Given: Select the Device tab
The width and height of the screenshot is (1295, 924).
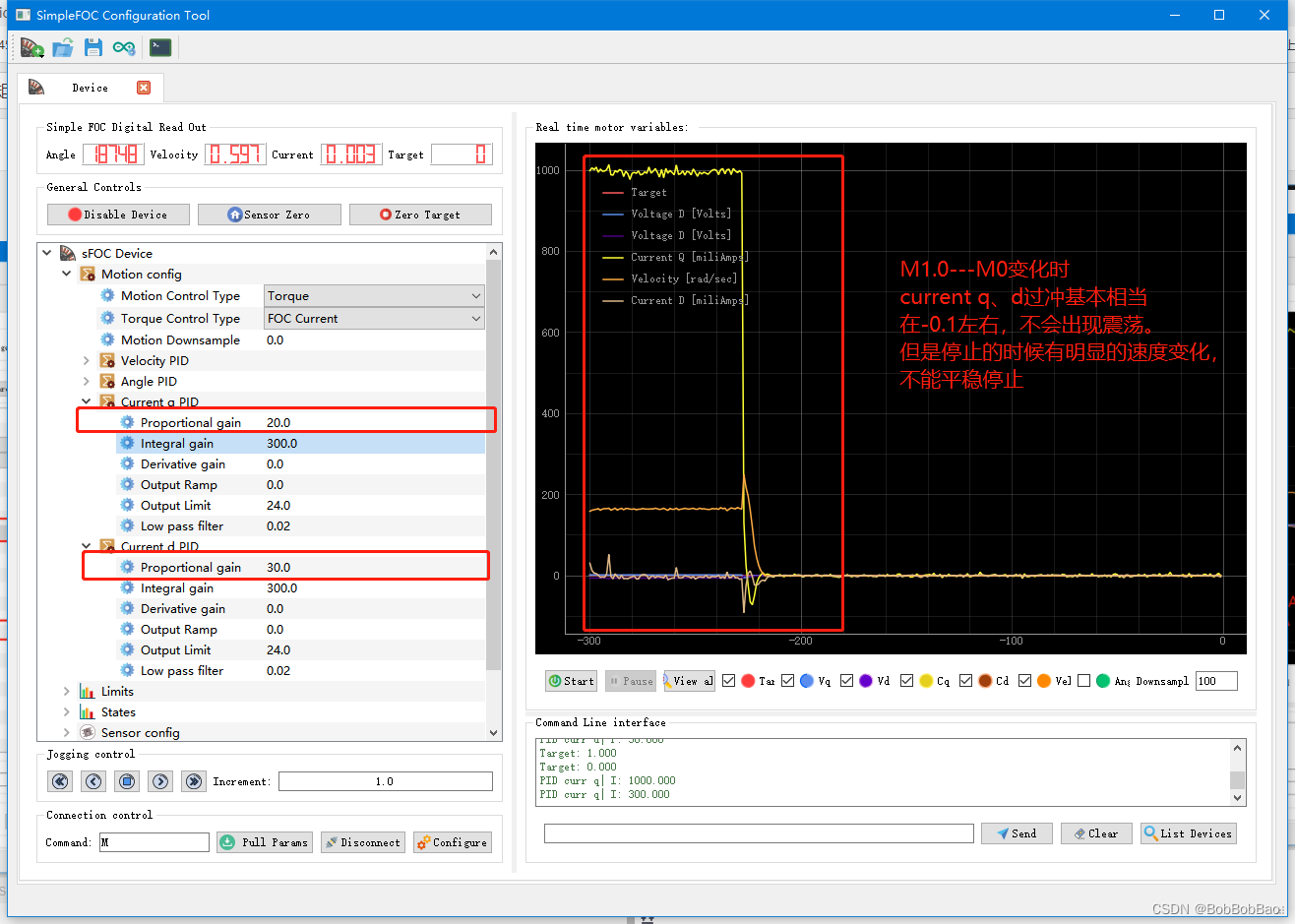Looking at the screenshot, I should coord(90,88).
